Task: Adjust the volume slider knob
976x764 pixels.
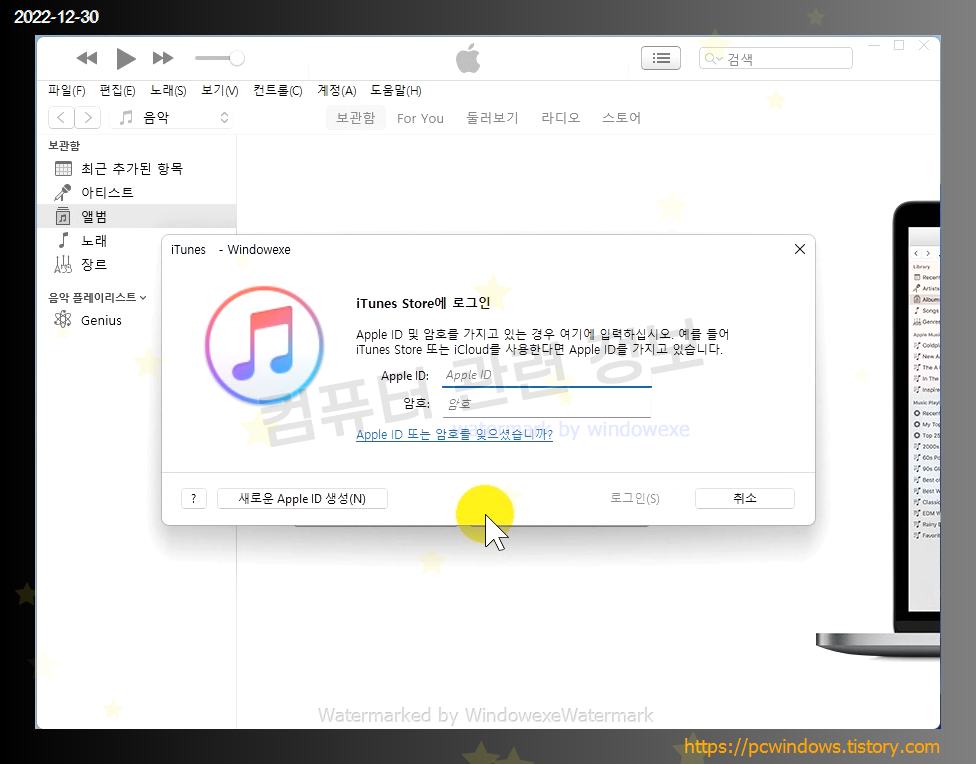Action: pos(237,59)
